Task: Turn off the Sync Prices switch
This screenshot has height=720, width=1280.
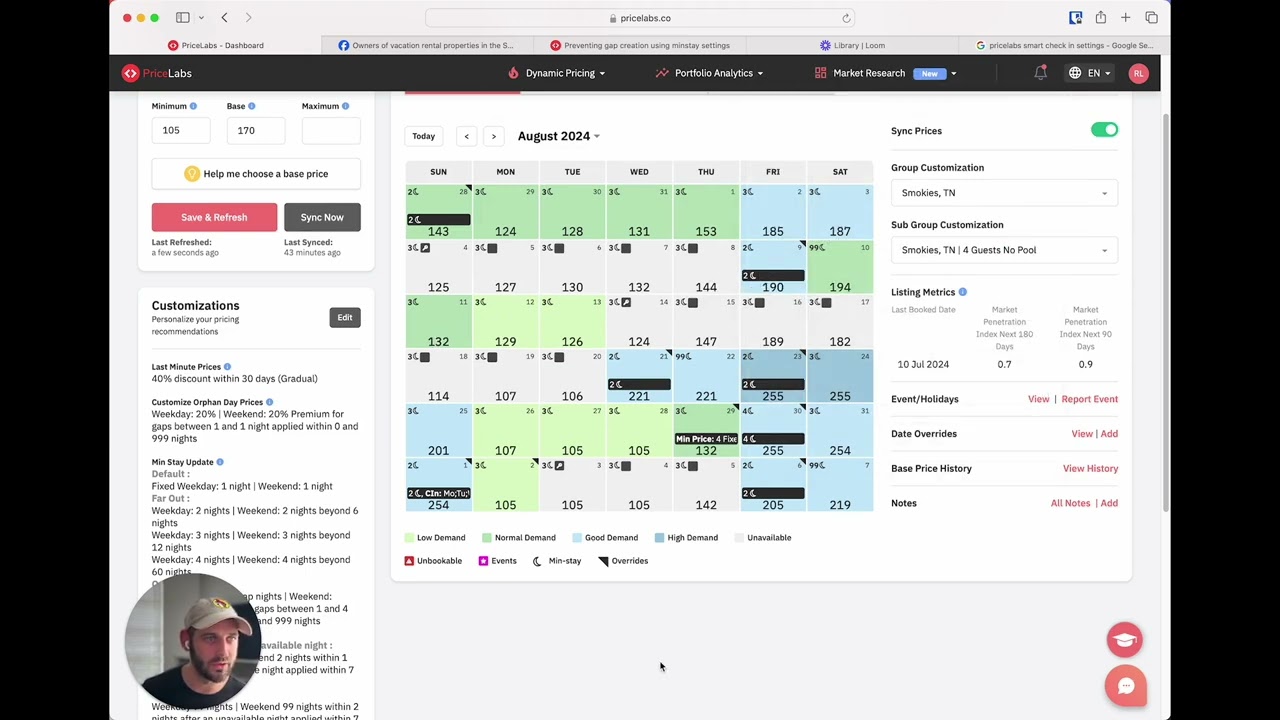Action: click(x=1104, y=130)
